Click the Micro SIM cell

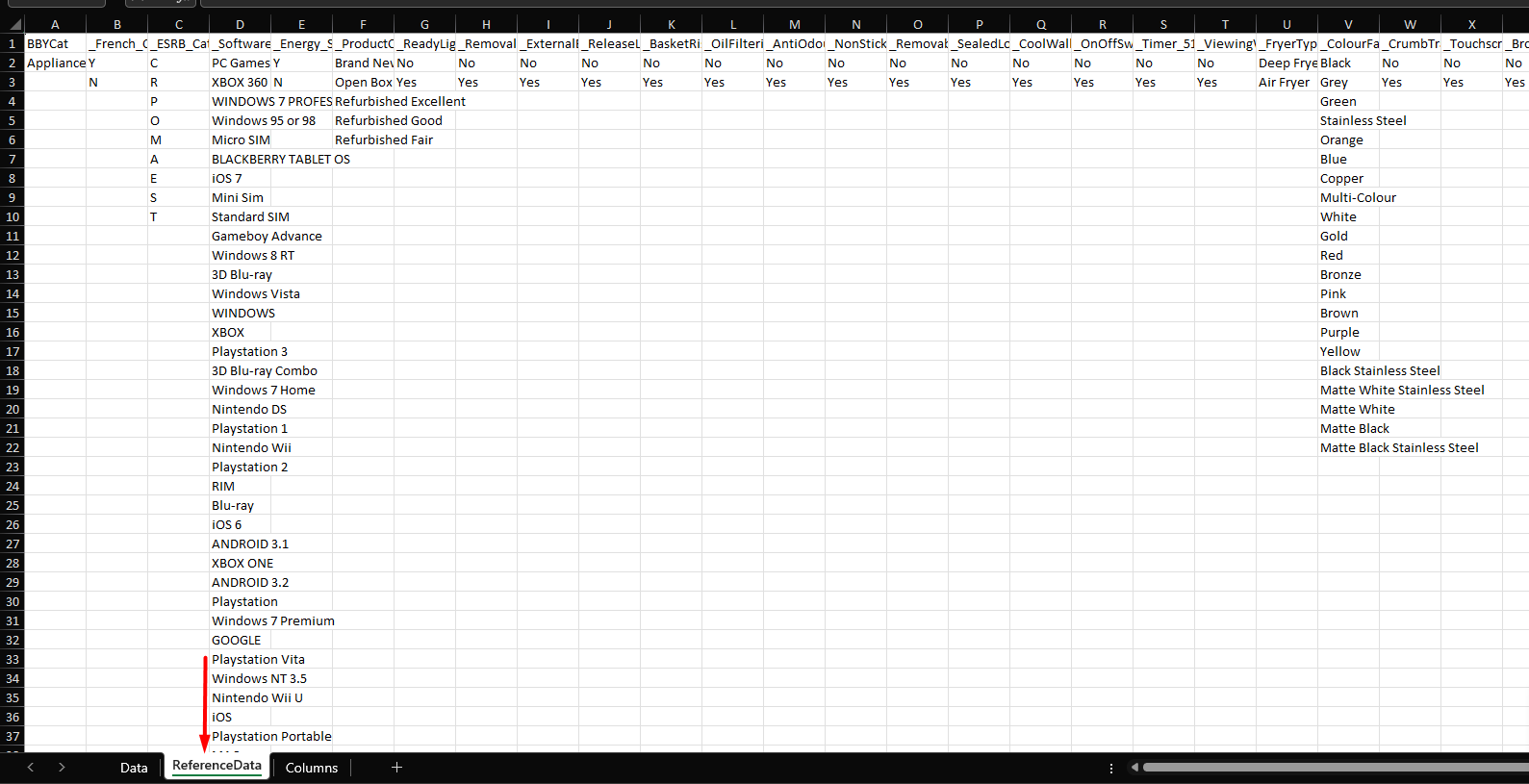[242, 139]
